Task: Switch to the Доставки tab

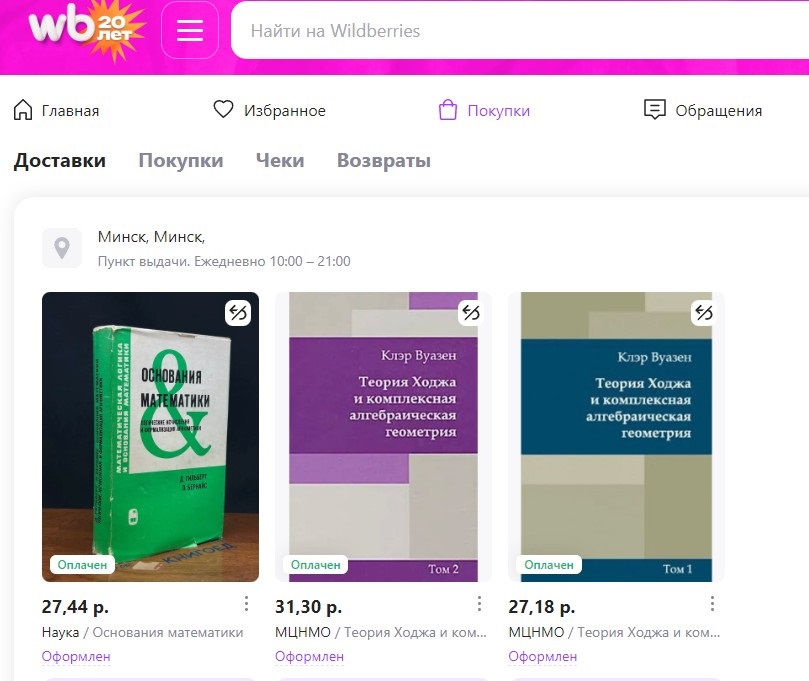Action: (x=60, y=160)
